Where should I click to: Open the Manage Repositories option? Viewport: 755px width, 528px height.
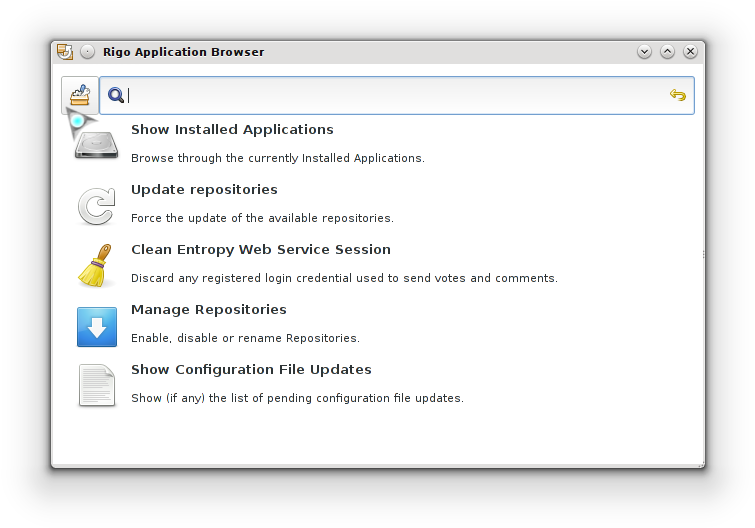208,310
